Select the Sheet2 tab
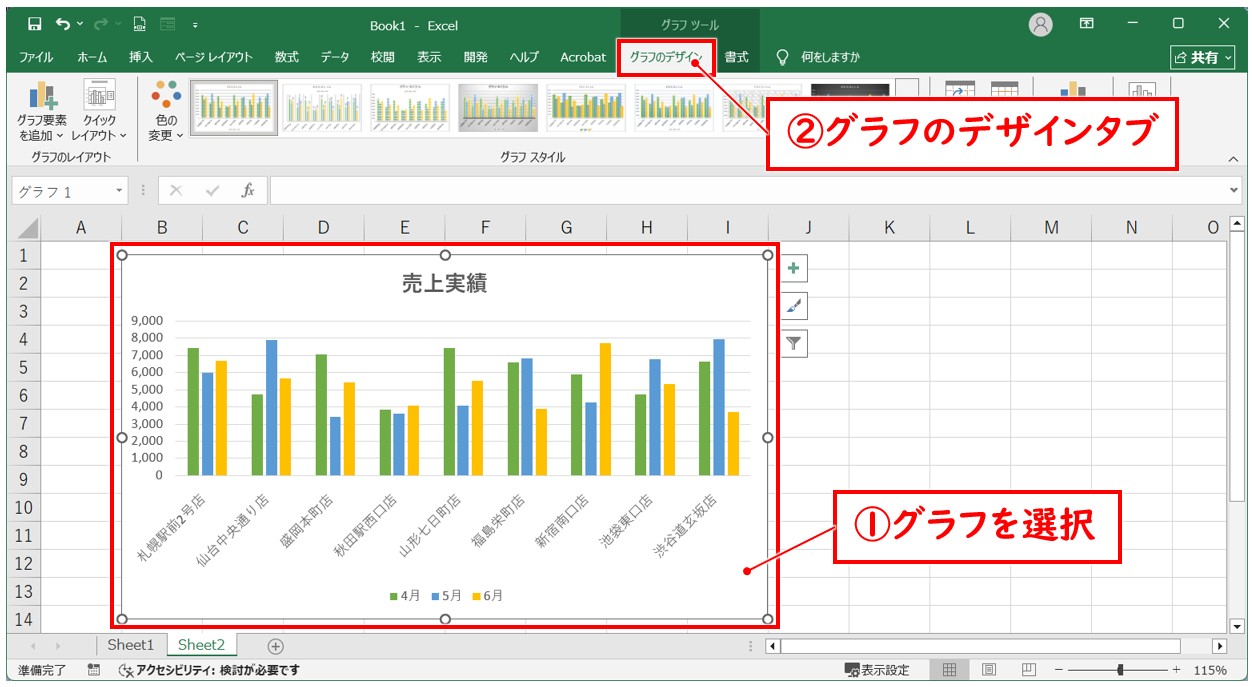The height and width of the screenshot is (687, 1252). click(202, 645)
